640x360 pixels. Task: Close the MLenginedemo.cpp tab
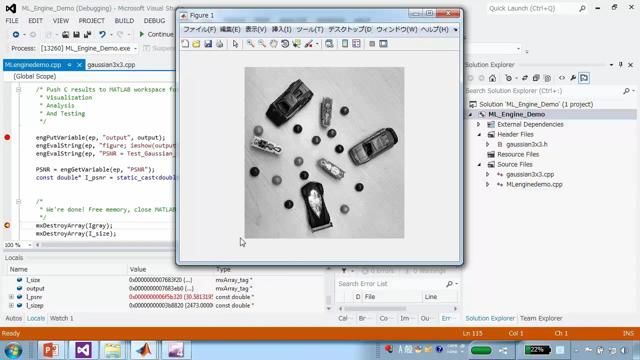click(80, 64)
